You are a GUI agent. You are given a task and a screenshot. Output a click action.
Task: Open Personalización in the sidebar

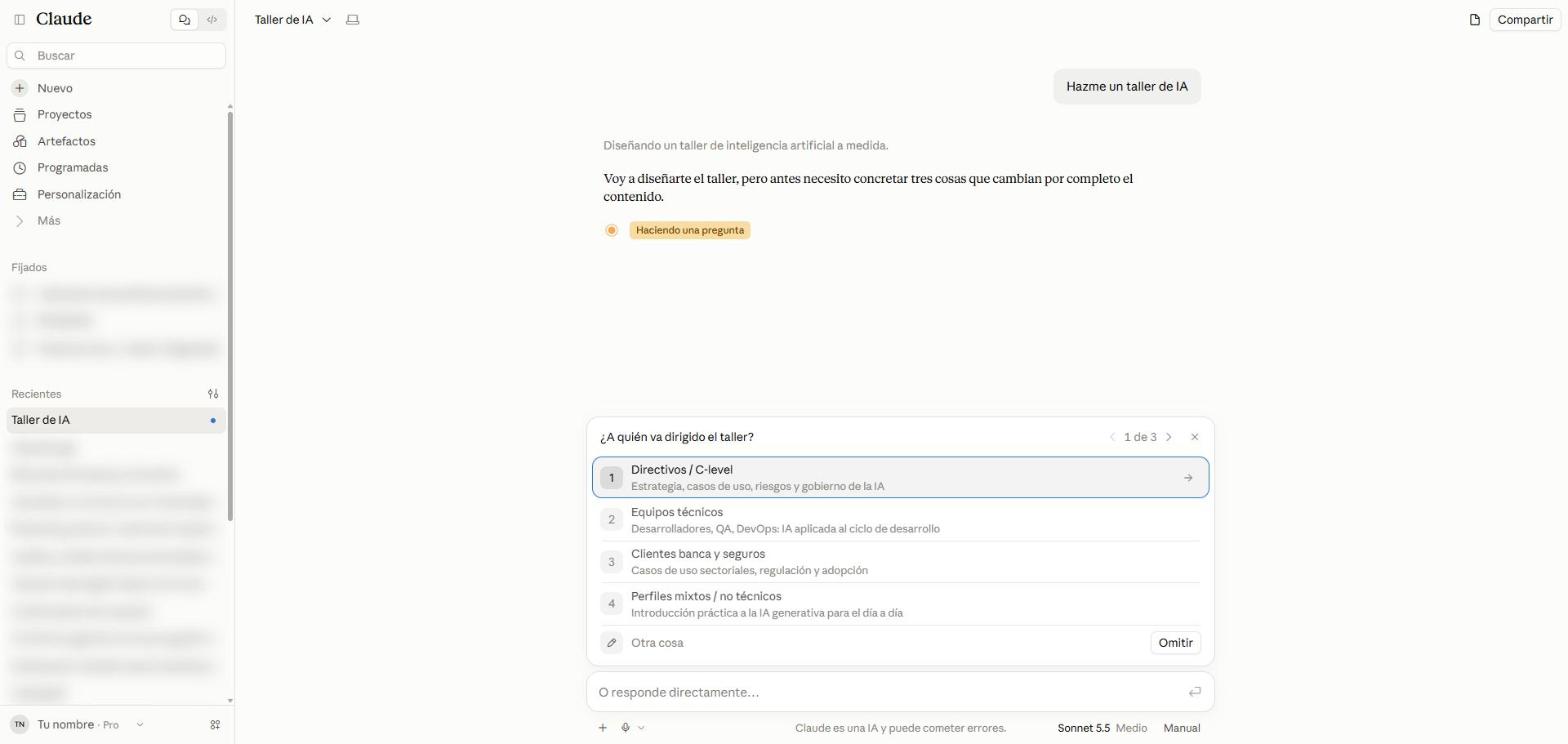point(78,194)
